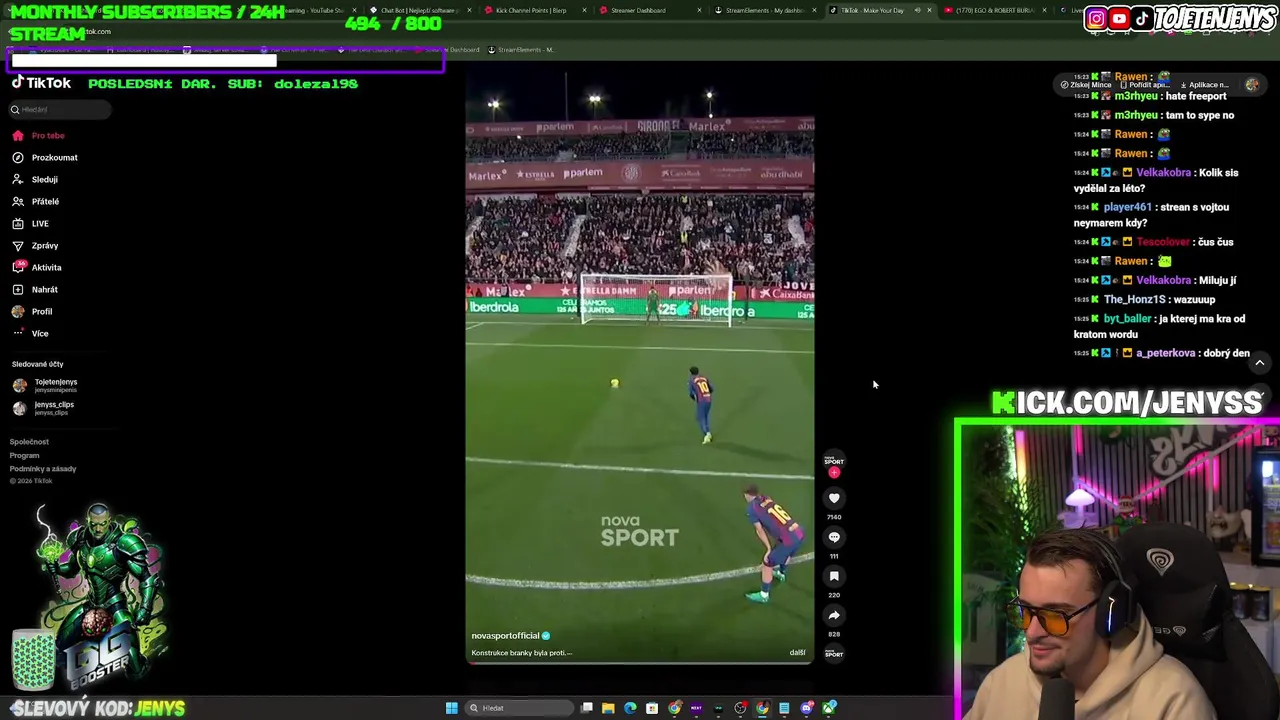Open OBS Studio from the taskbar
This screenshot has width=1280, height=720.
[x=740, y=708]
